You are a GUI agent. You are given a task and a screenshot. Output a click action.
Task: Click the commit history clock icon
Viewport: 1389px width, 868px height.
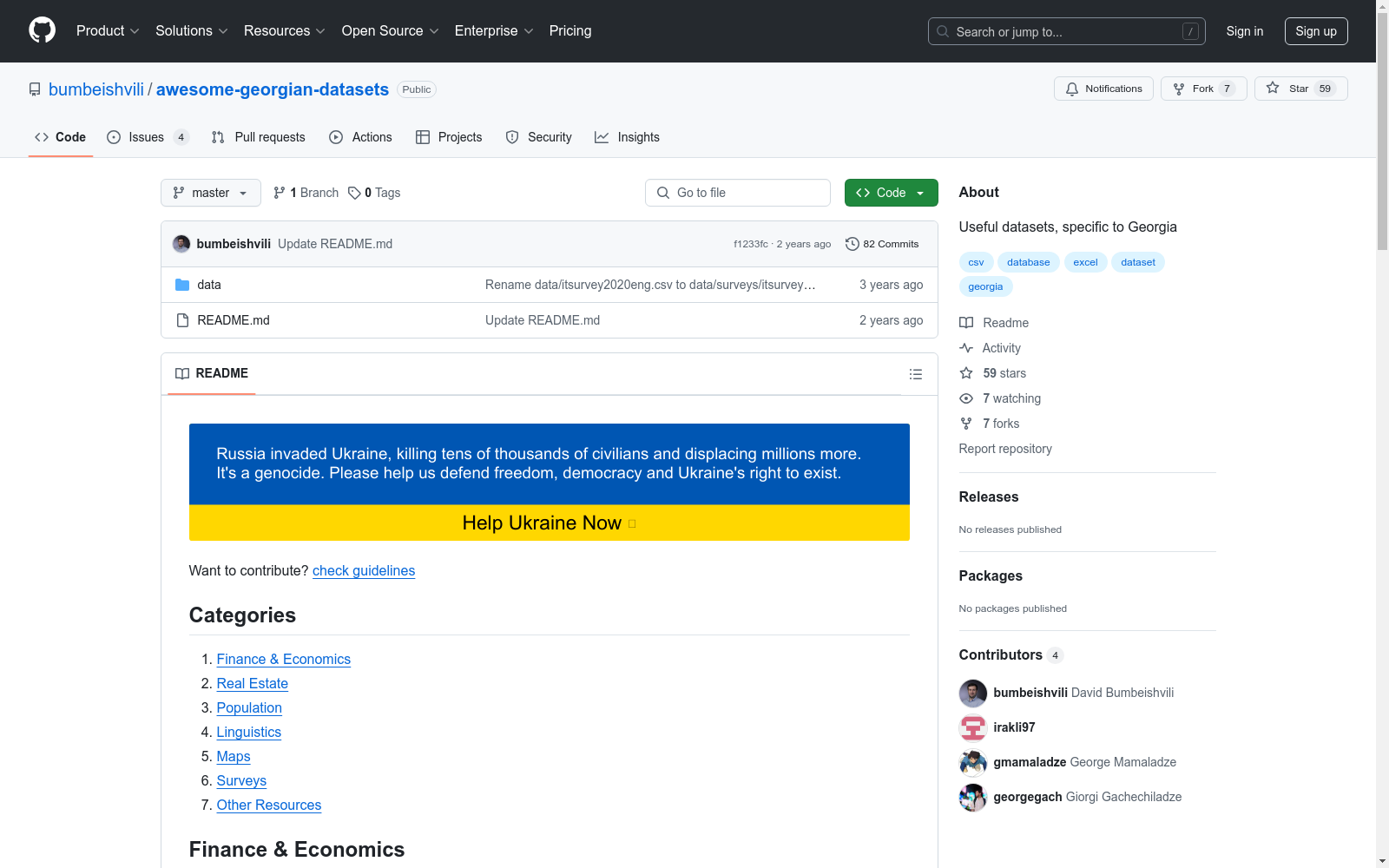point(852,244)
